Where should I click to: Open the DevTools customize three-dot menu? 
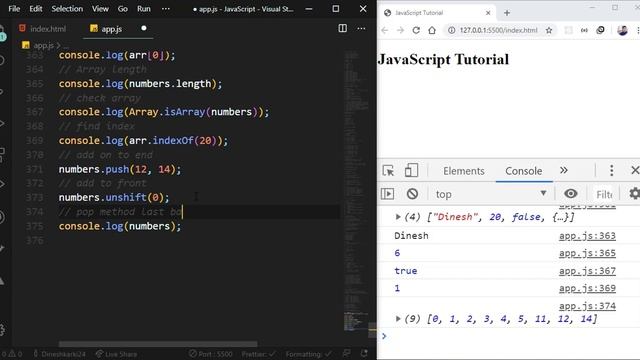click(x=611, y=170)
